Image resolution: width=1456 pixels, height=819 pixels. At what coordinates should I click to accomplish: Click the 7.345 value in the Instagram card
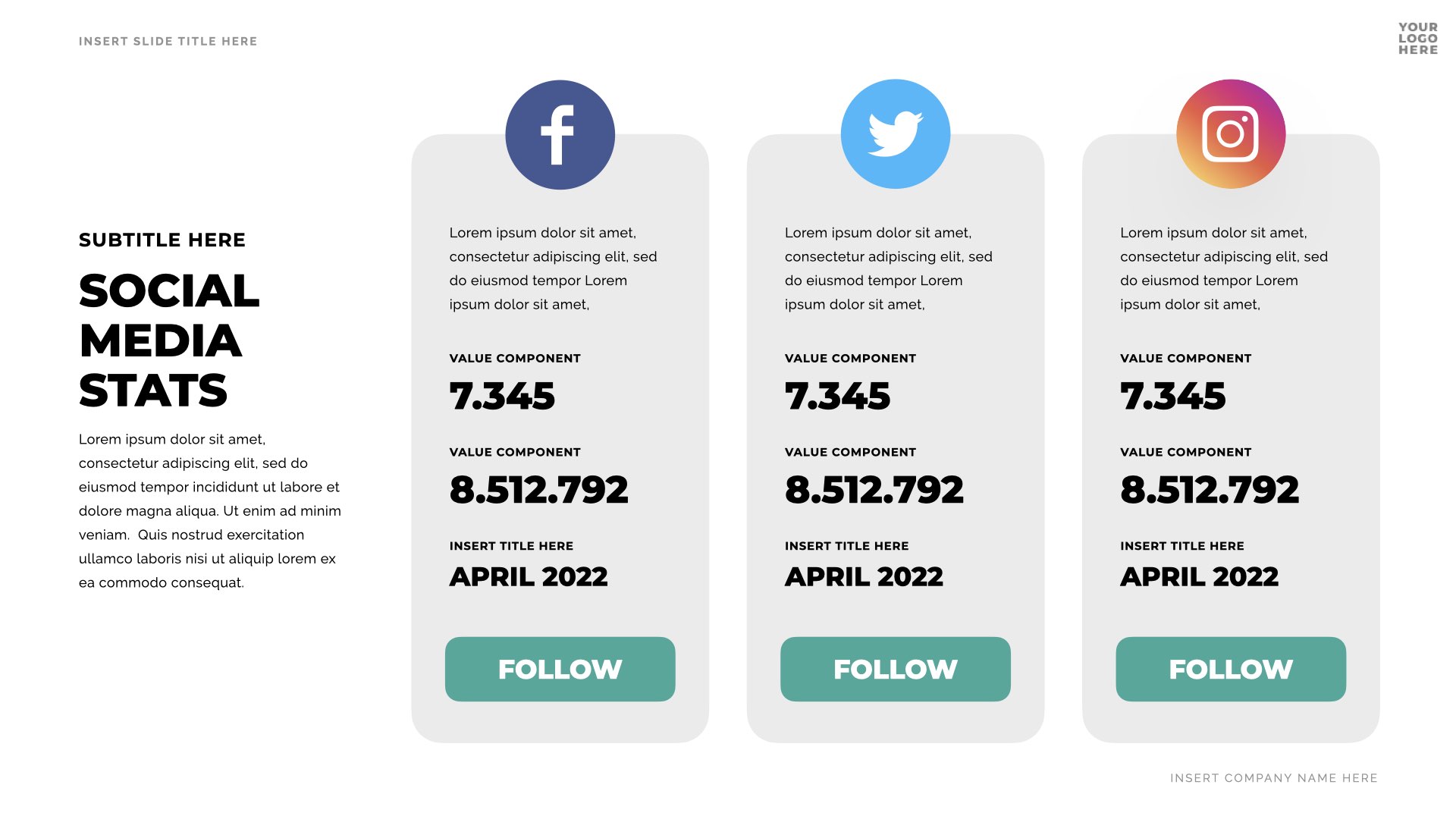point(1172,396)
